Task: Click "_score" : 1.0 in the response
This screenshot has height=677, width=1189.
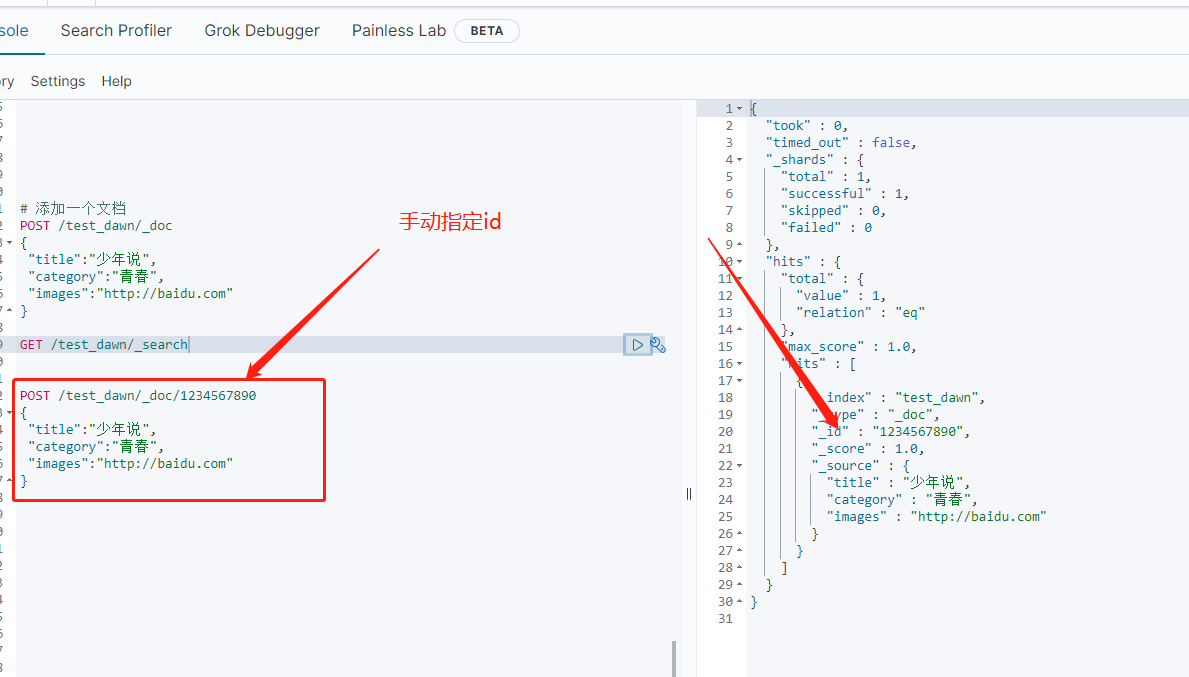Action: click(x=868, y=449)
